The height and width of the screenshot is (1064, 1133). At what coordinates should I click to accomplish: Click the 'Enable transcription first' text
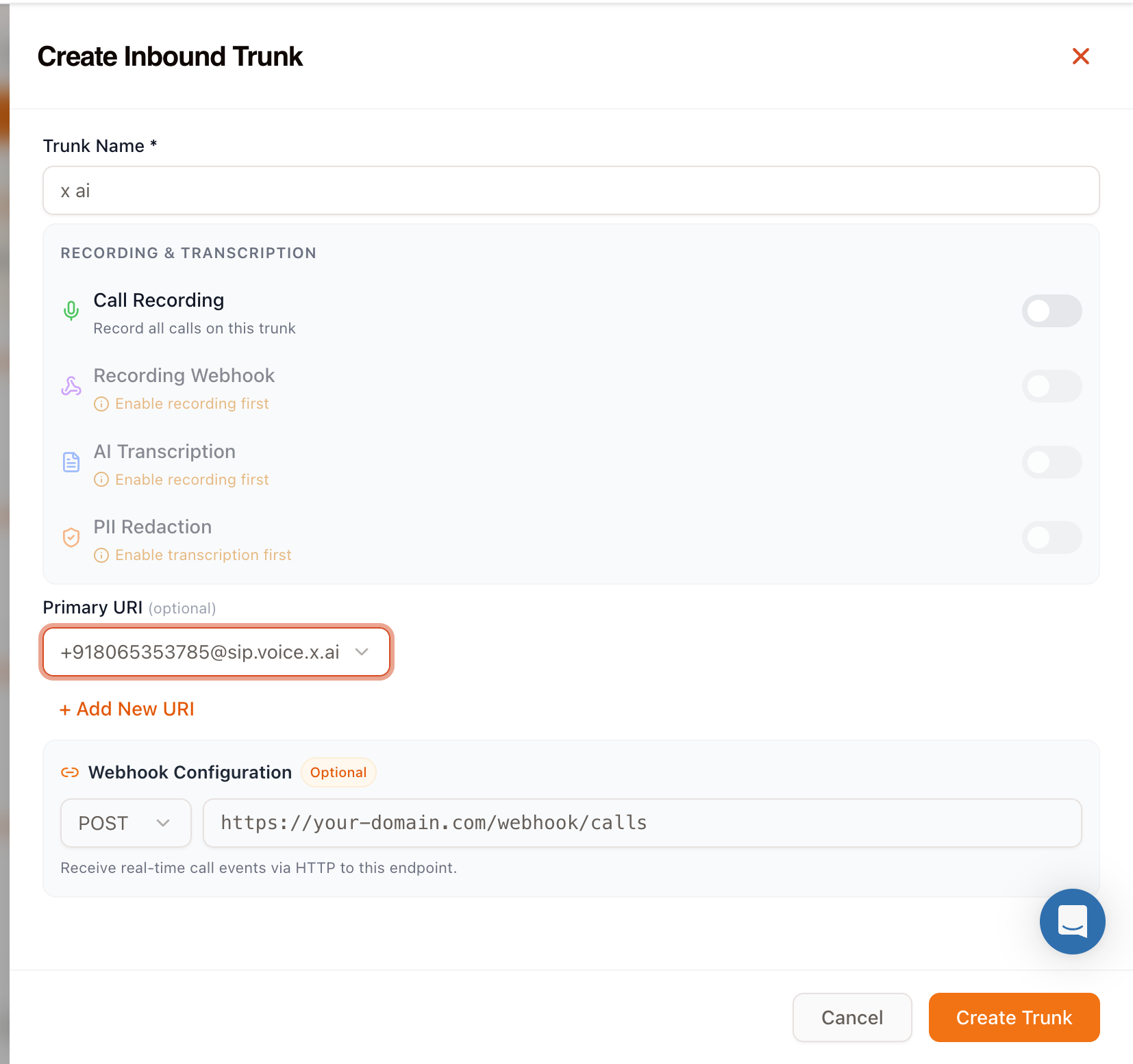click(203, 555)
